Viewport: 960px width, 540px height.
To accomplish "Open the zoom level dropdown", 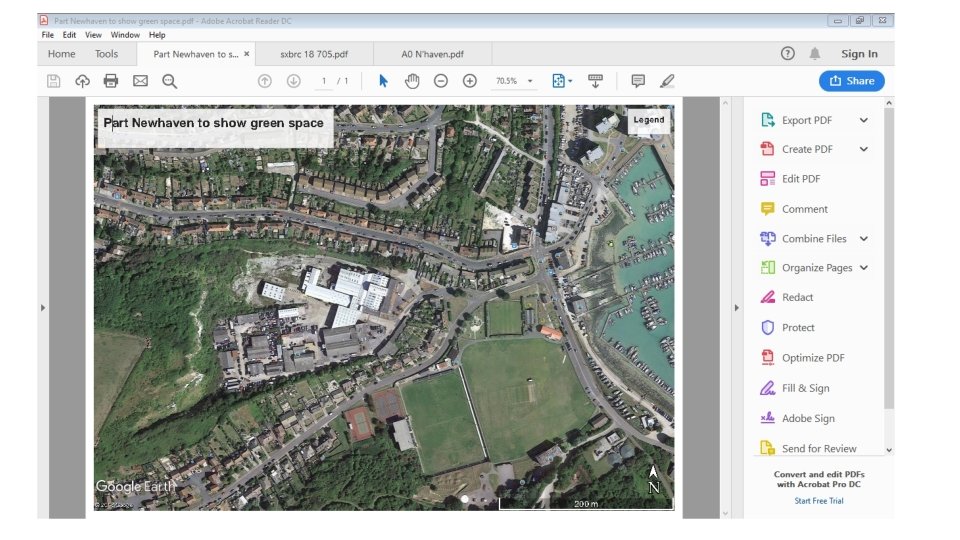I will click(530, 81).
